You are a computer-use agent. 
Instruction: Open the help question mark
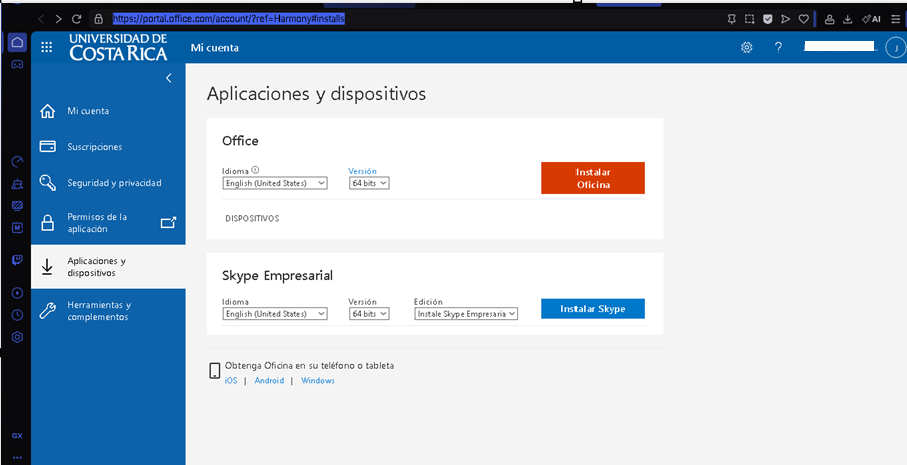(779, 47)
